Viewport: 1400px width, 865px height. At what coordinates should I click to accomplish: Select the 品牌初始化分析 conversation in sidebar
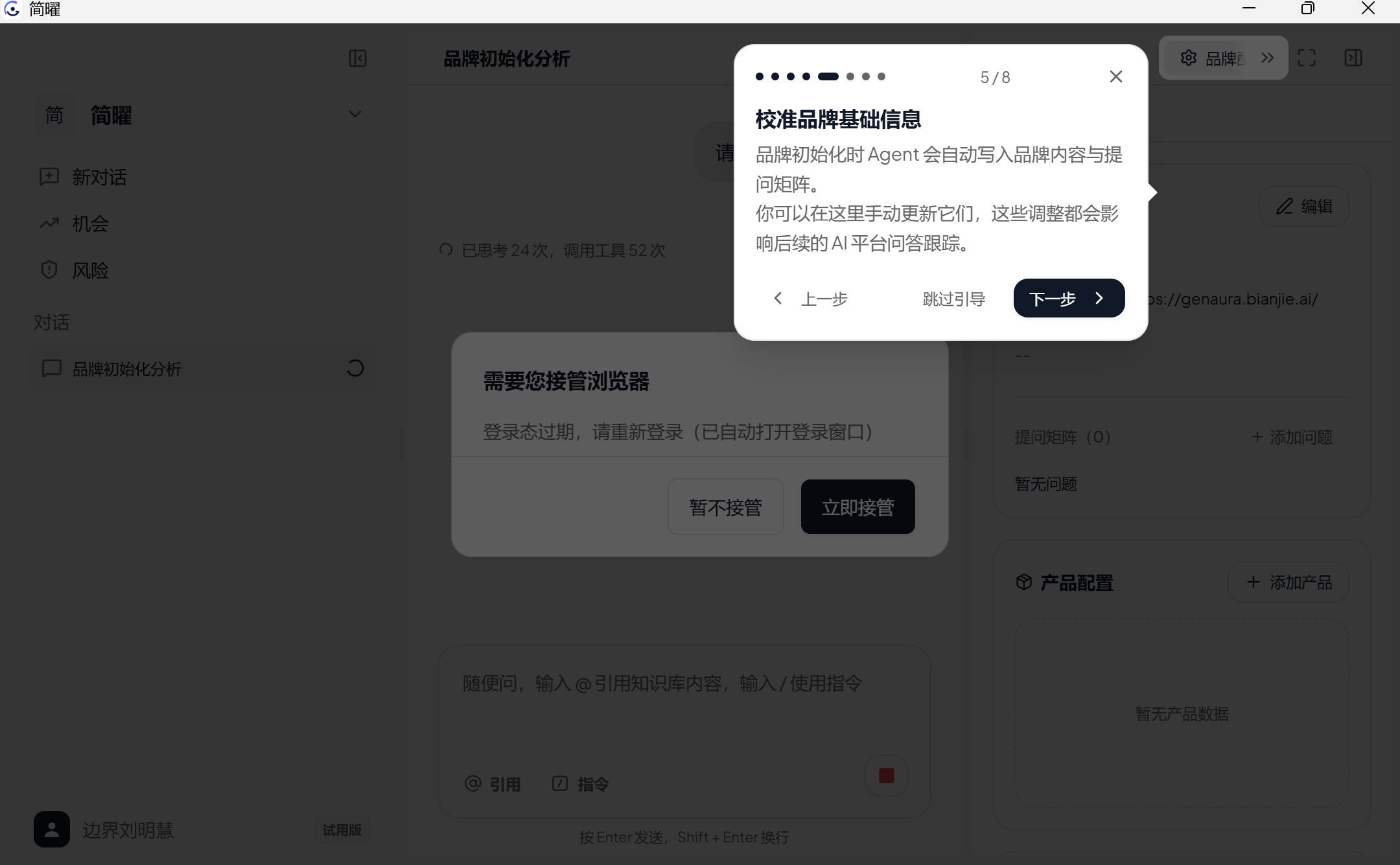[x=202, y=369]
